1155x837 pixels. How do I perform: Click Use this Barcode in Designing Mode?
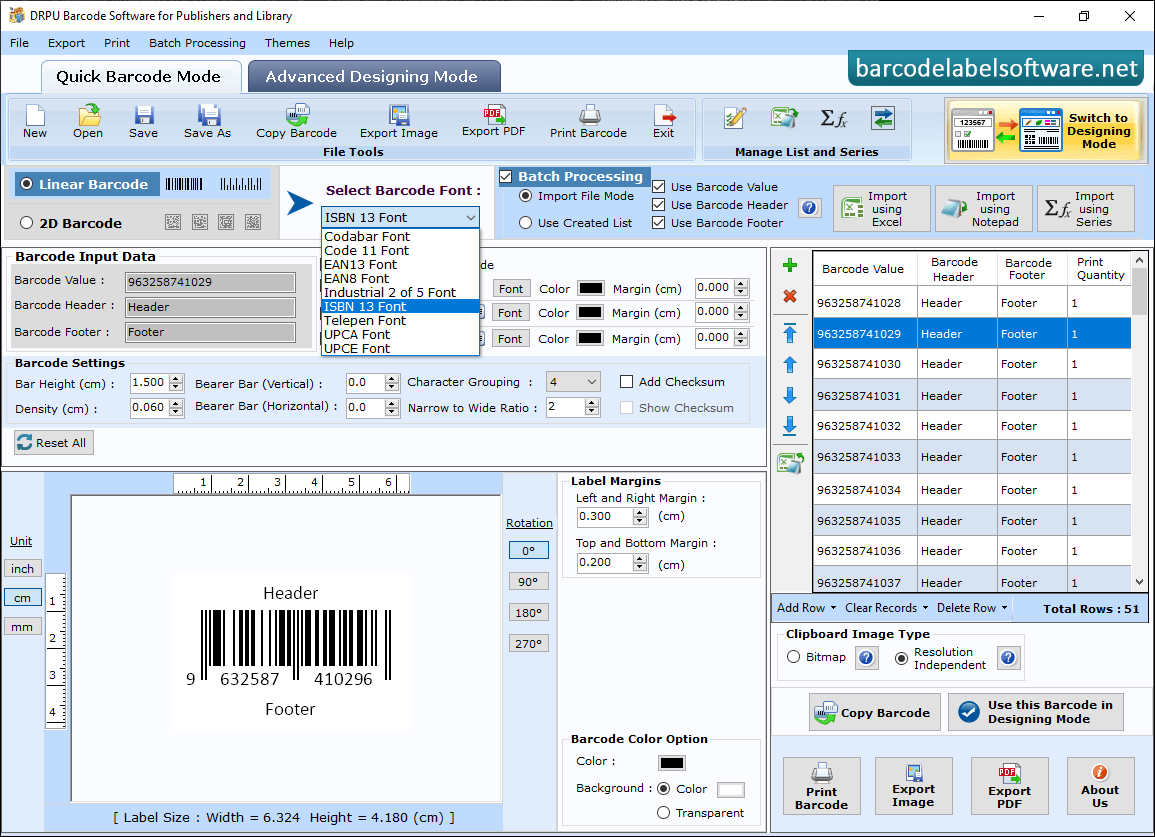1036,712
